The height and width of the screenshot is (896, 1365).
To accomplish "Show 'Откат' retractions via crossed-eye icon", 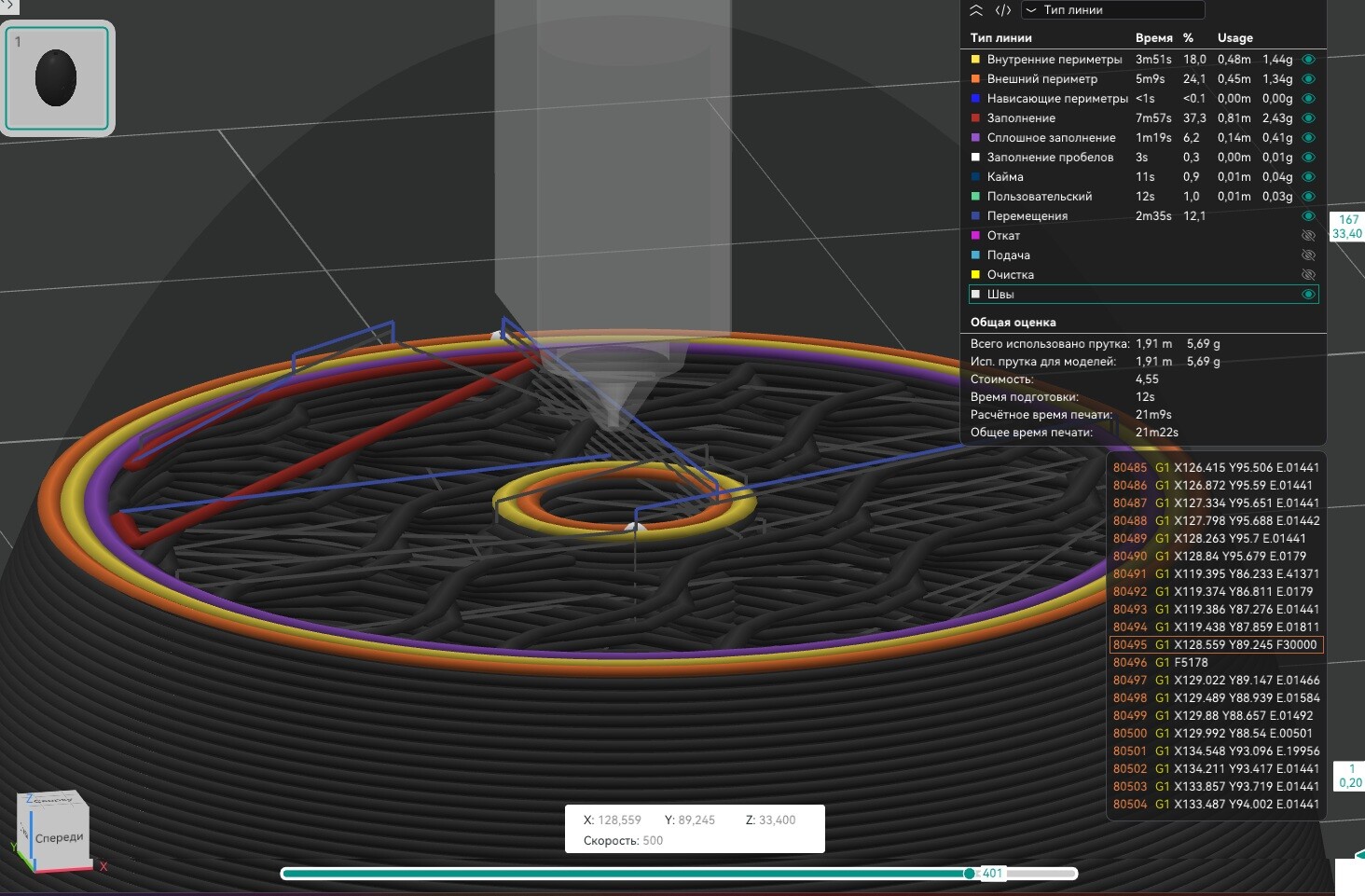I will point(1308,236).
